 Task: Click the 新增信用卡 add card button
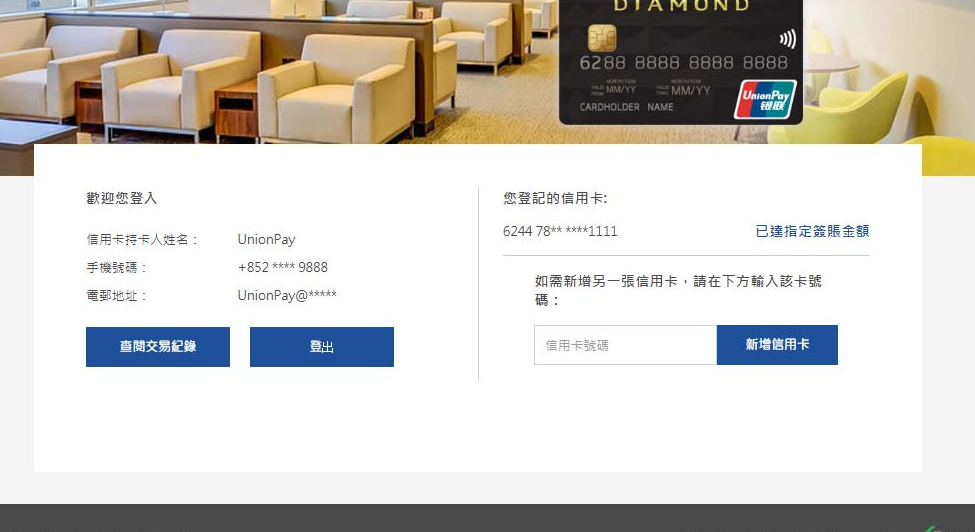(777, 345)
